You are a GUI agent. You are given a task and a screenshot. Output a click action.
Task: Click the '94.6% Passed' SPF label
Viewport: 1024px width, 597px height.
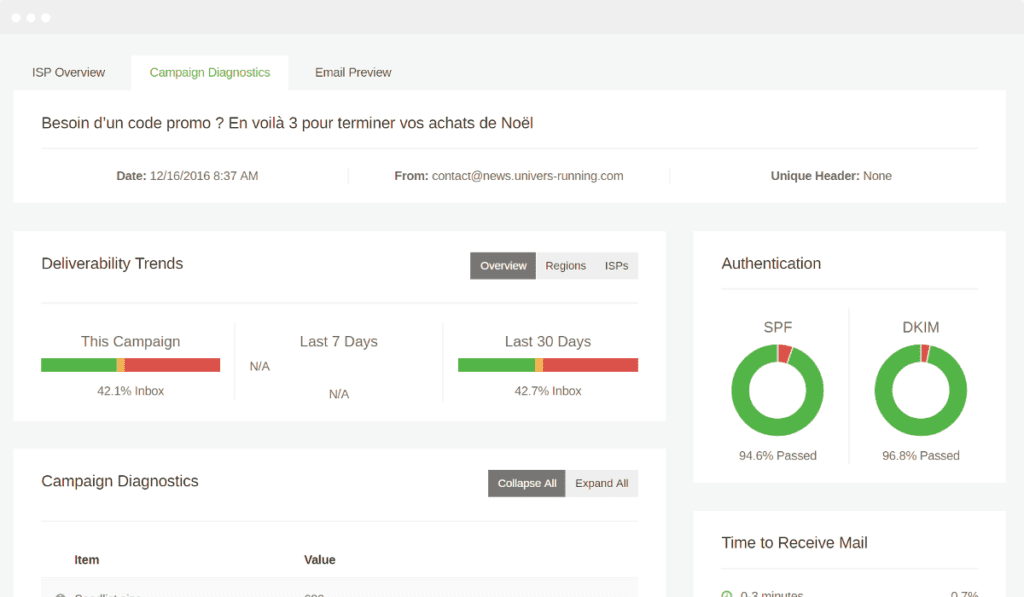pos(778,456)
